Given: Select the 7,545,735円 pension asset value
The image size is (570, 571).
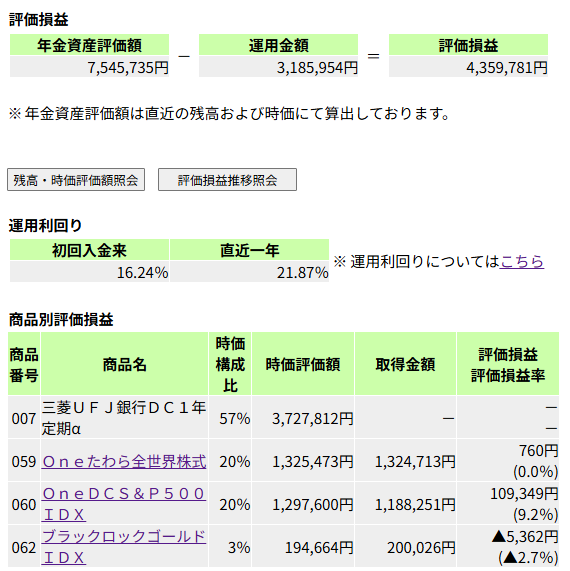Looking at the screenshot, I should pyautogui.click(x=89, y=67).
